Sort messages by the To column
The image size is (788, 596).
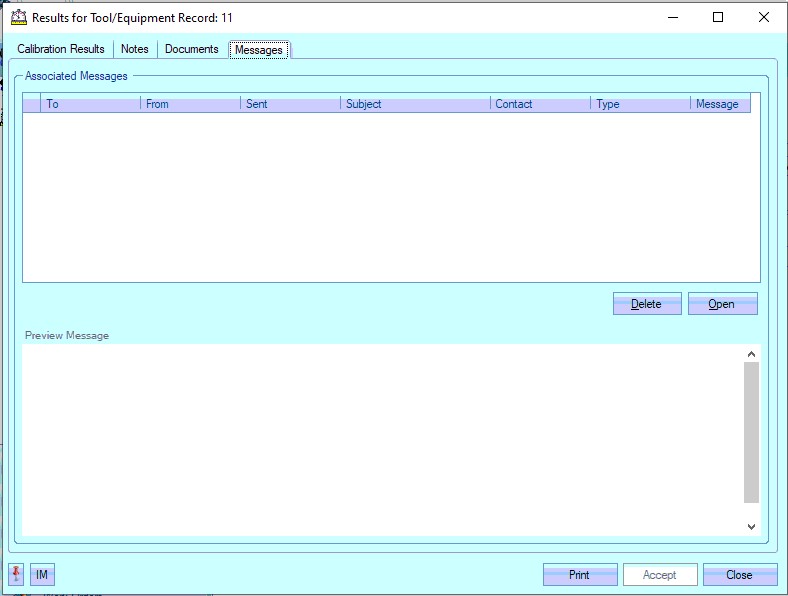point(90,104)
